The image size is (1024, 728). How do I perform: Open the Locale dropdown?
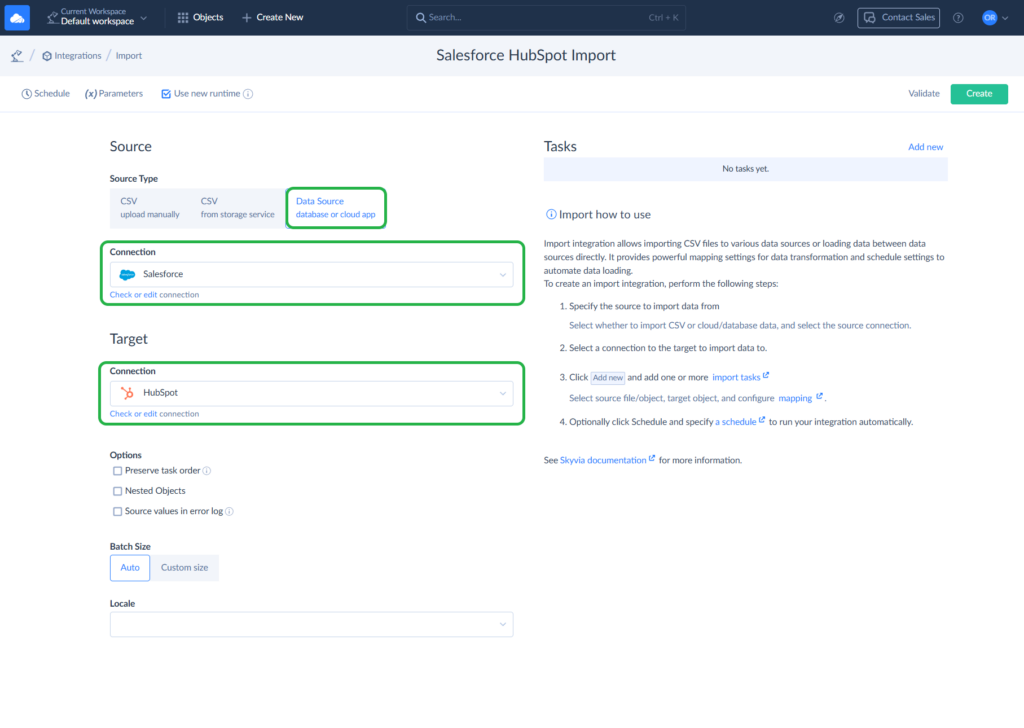pos(311,624)
